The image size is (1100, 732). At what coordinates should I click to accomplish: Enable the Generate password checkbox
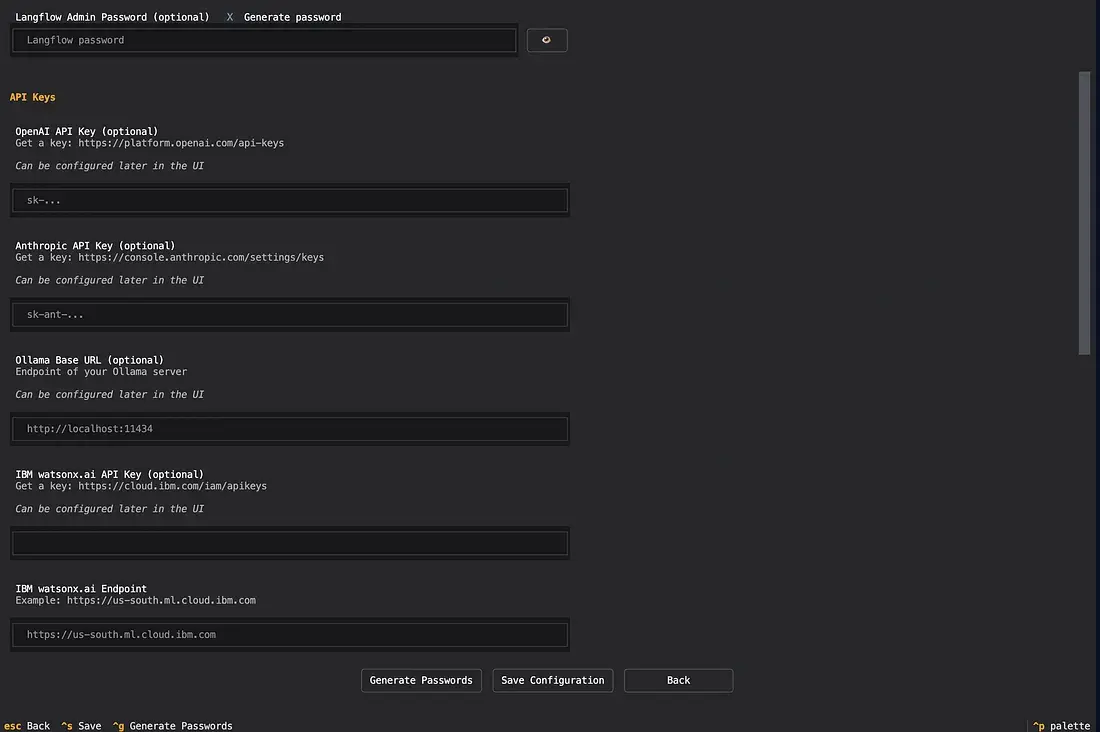pyautogui.click(x=230, y=17)
